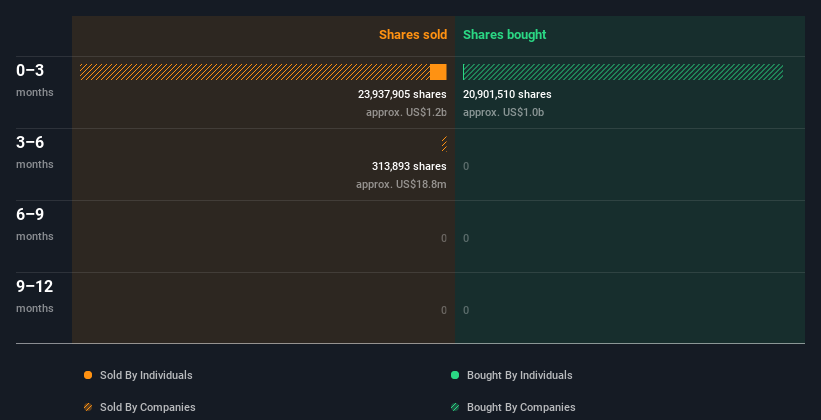This screenshot has width=821, height=420.
Task: Click the 9–12 months row label
Action: coord(34,294)
